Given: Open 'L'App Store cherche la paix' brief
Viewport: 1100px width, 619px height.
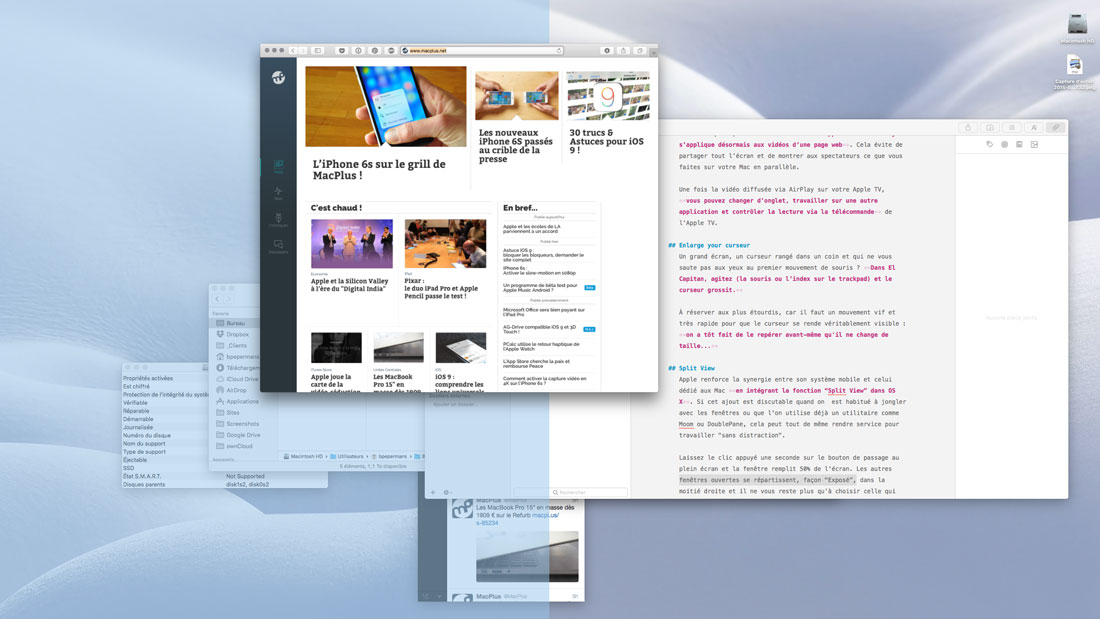Looking at the screenshot, I should tap(537, 364).
